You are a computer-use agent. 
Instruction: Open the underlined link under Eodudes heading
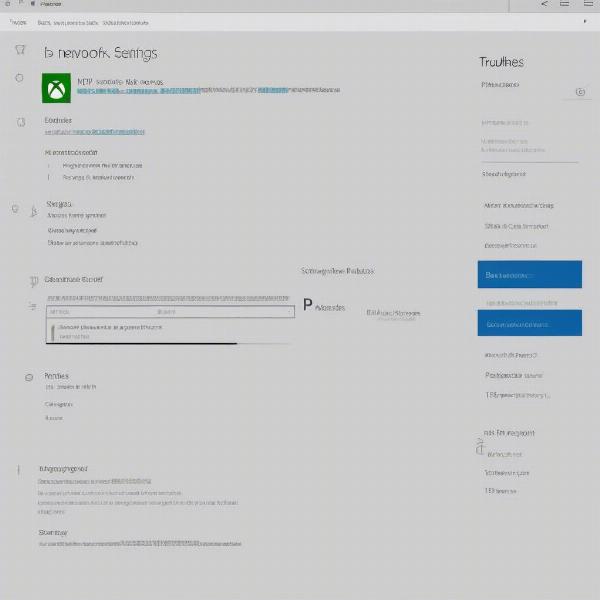coord(95,132)
